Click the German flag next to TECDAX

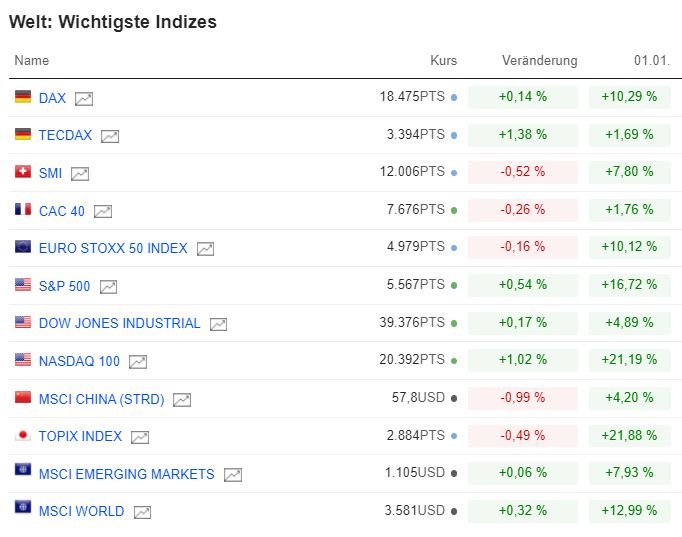click(x=23, y=134)
